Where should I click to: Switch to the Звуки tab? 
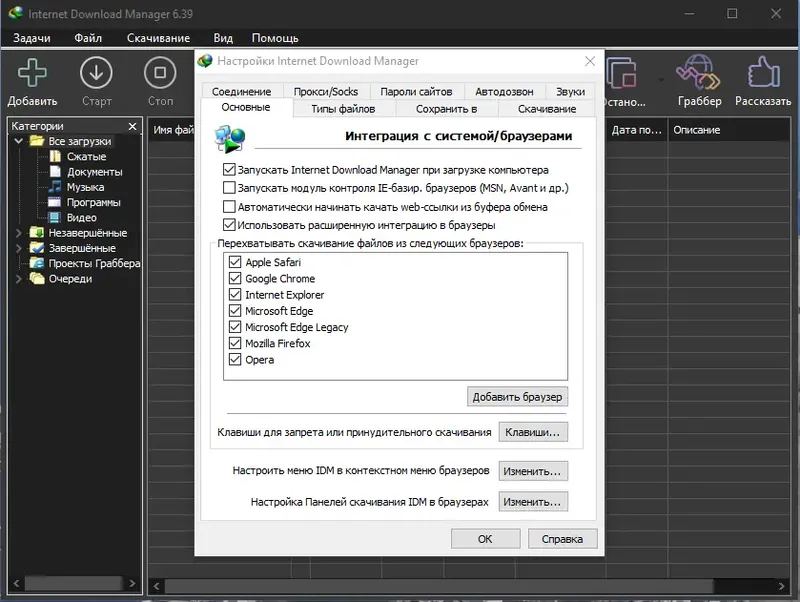(570, 91)
